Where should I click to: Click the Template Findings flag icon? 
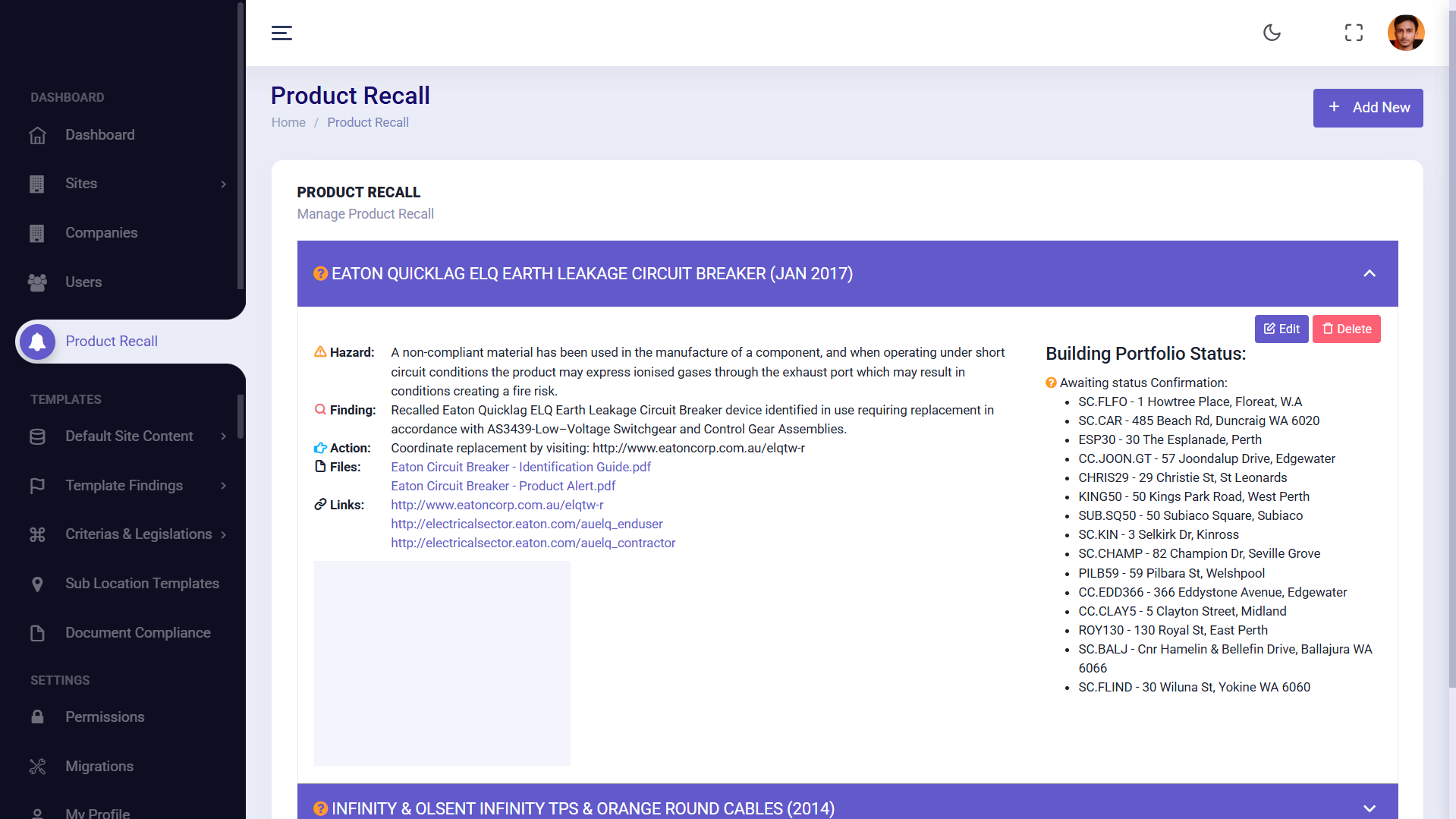(37, 486)
